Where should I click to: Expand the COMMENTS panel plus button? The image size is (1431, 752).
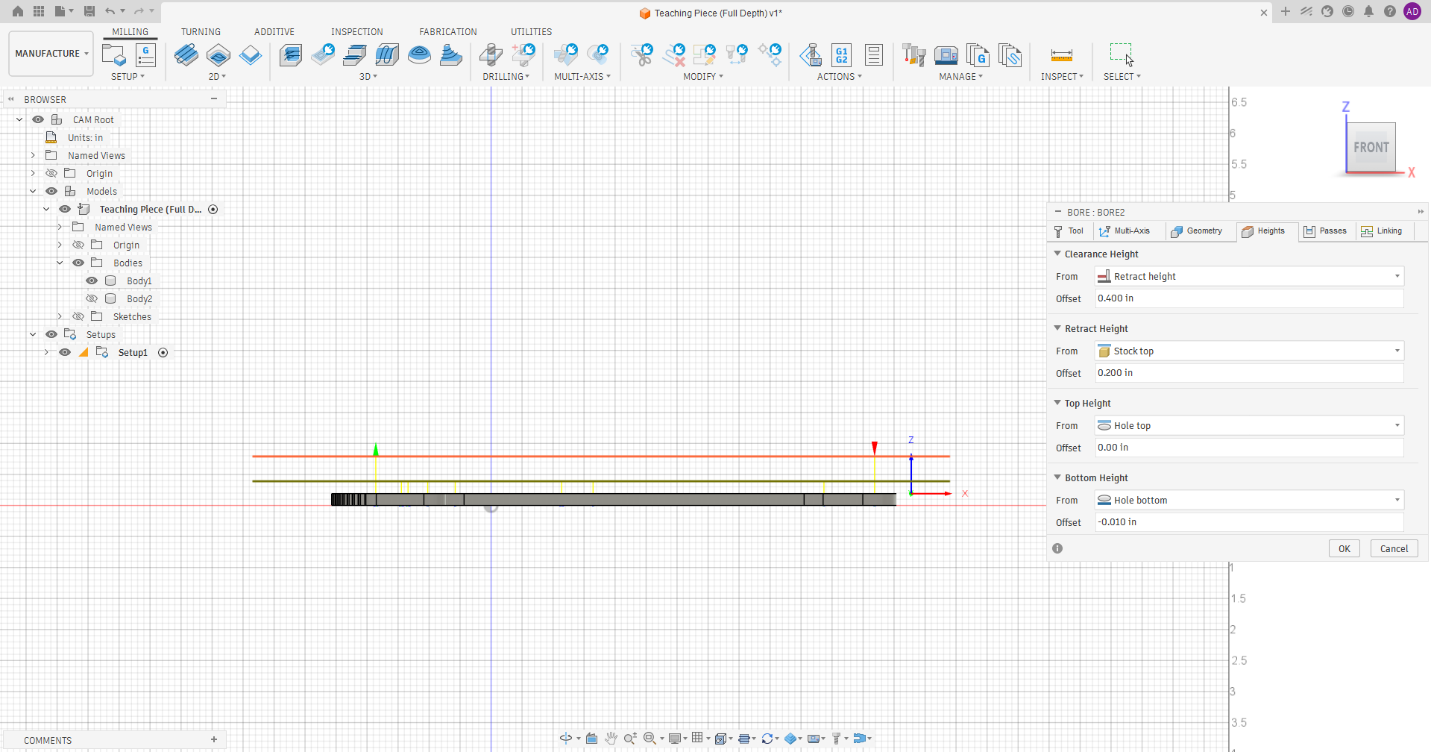pyautogui.click(x=214, y=740)
